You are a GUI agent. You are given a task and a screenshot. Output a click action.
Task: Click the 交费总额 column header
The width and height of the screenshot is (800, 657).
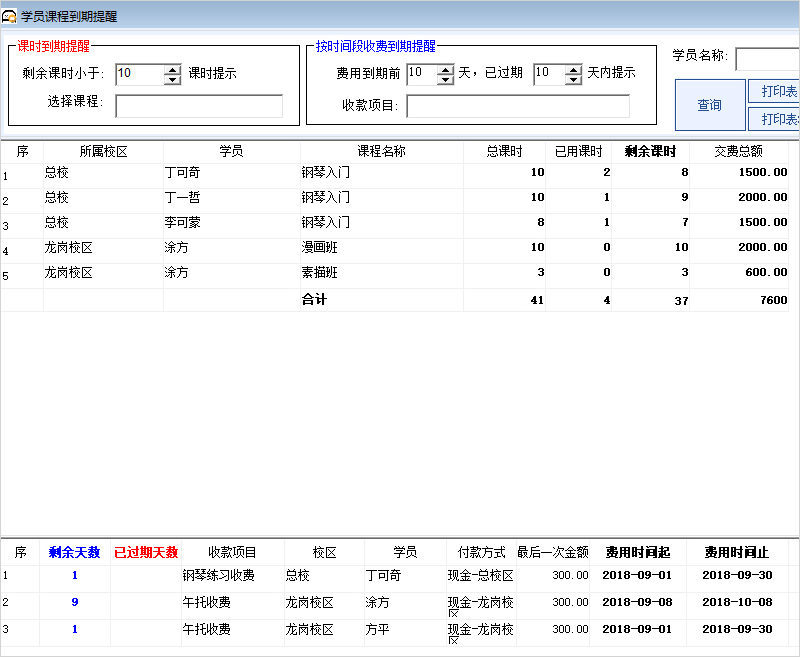(739, 151)
